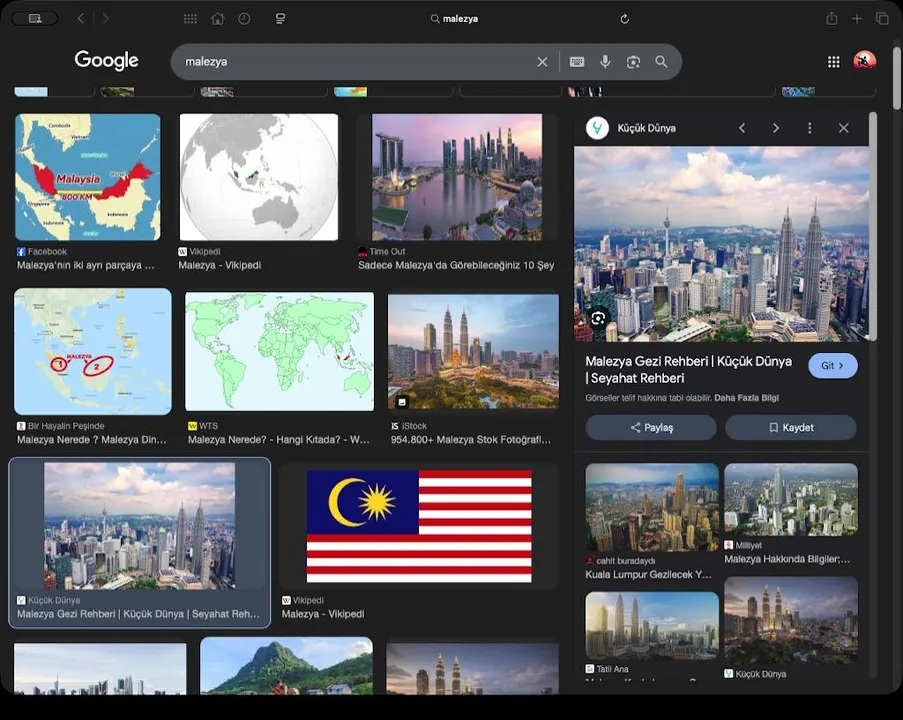Open the Time Out skyline thumbnail
Image resolution: width=903 pixels, height=720 pixels.
[x=457, y=177]
